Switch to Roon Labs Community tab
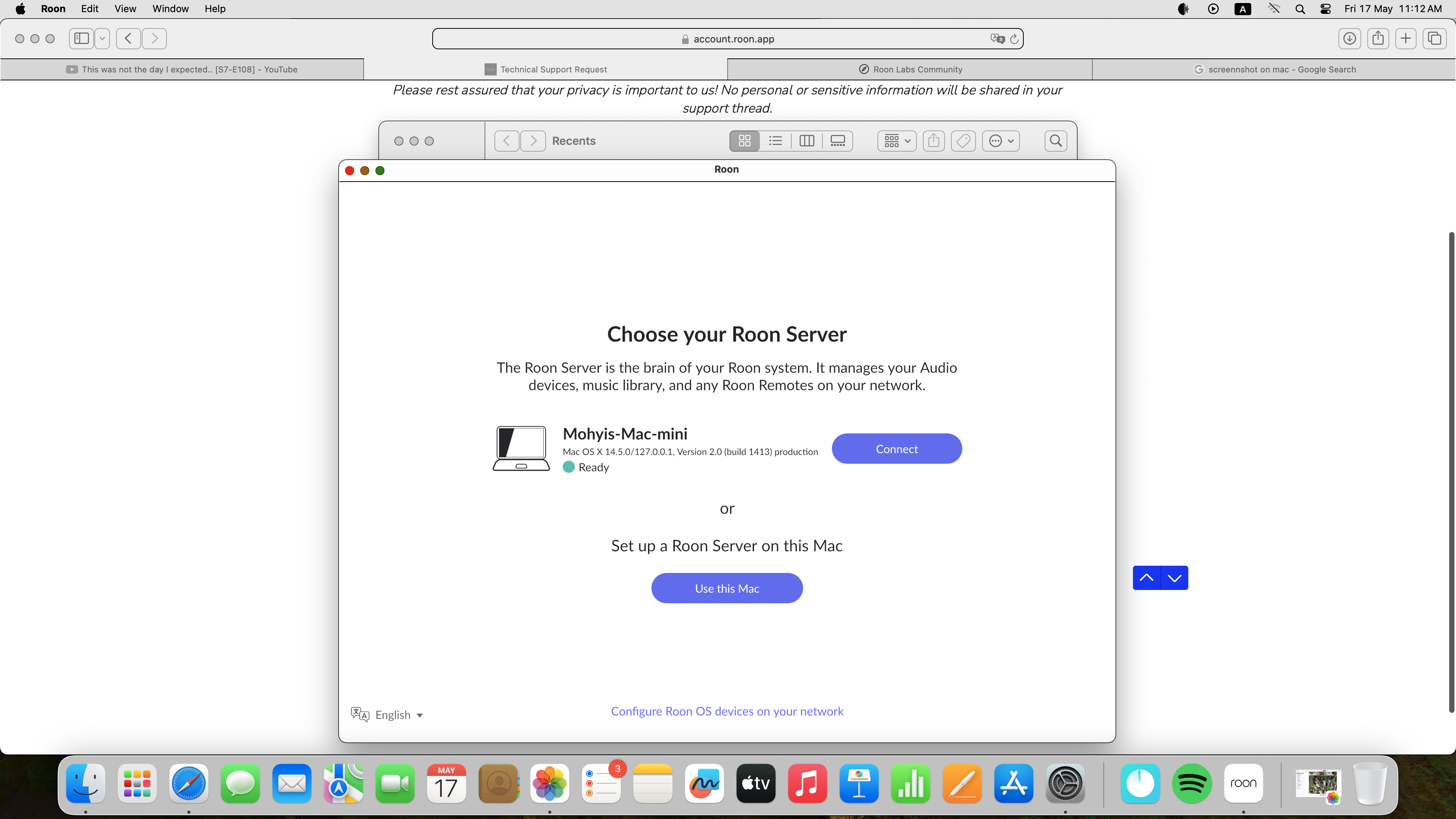Image resolution: width=1456 pixels, height=819 pixels. 910,69
